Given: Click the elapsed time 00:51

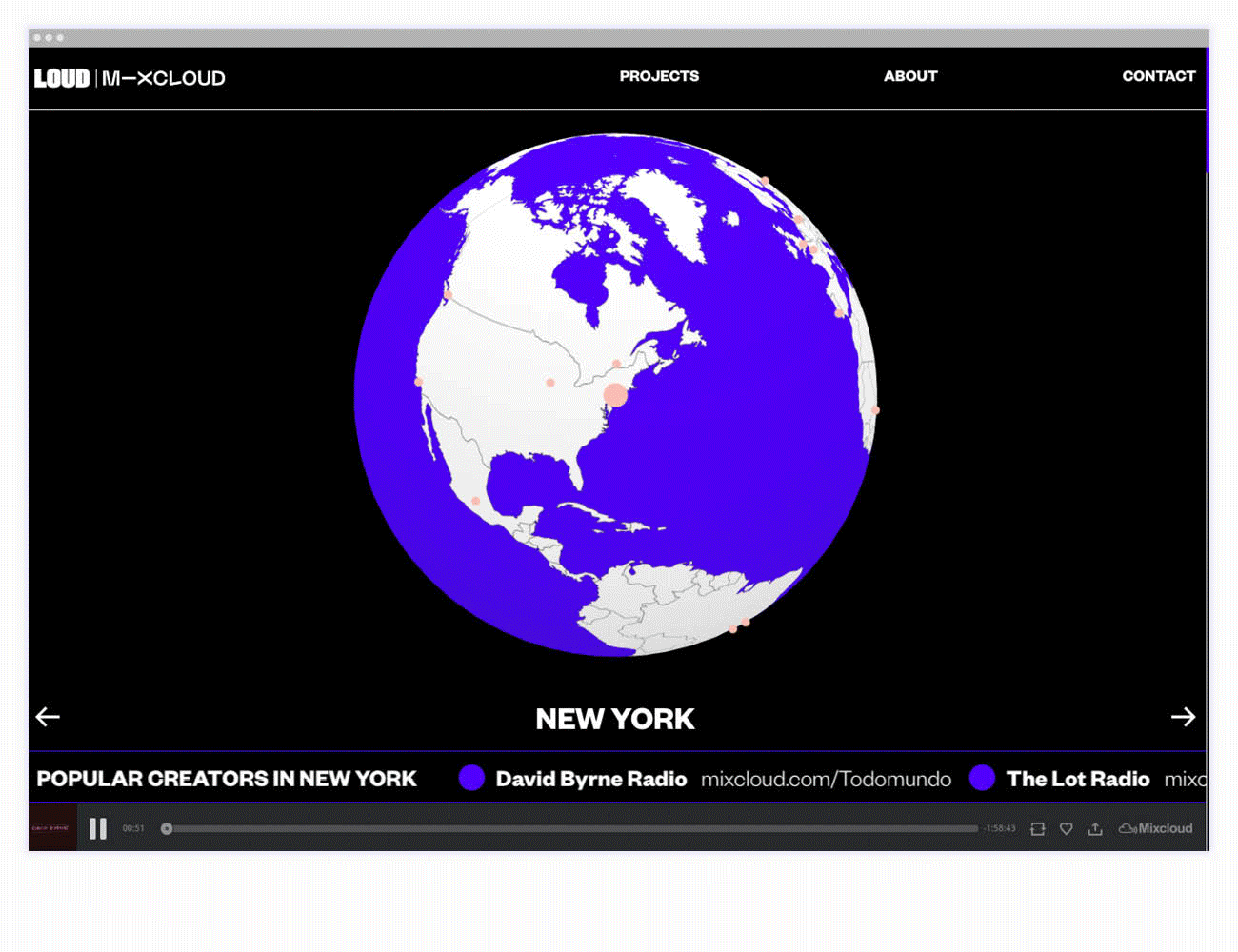Looking at the screenshot, I should click(133, 829).
